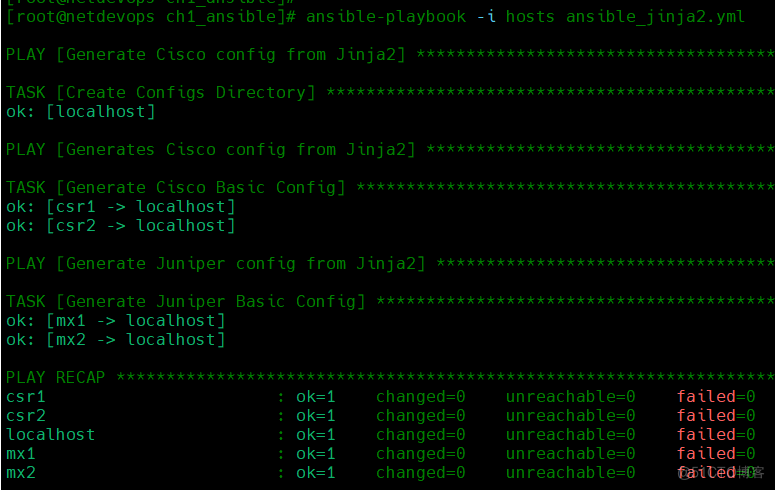Image resolution: width=775 pixels, height=490 pixels.
Task: Click the mx2 hostname in the recap
Action: coord(21,472)
